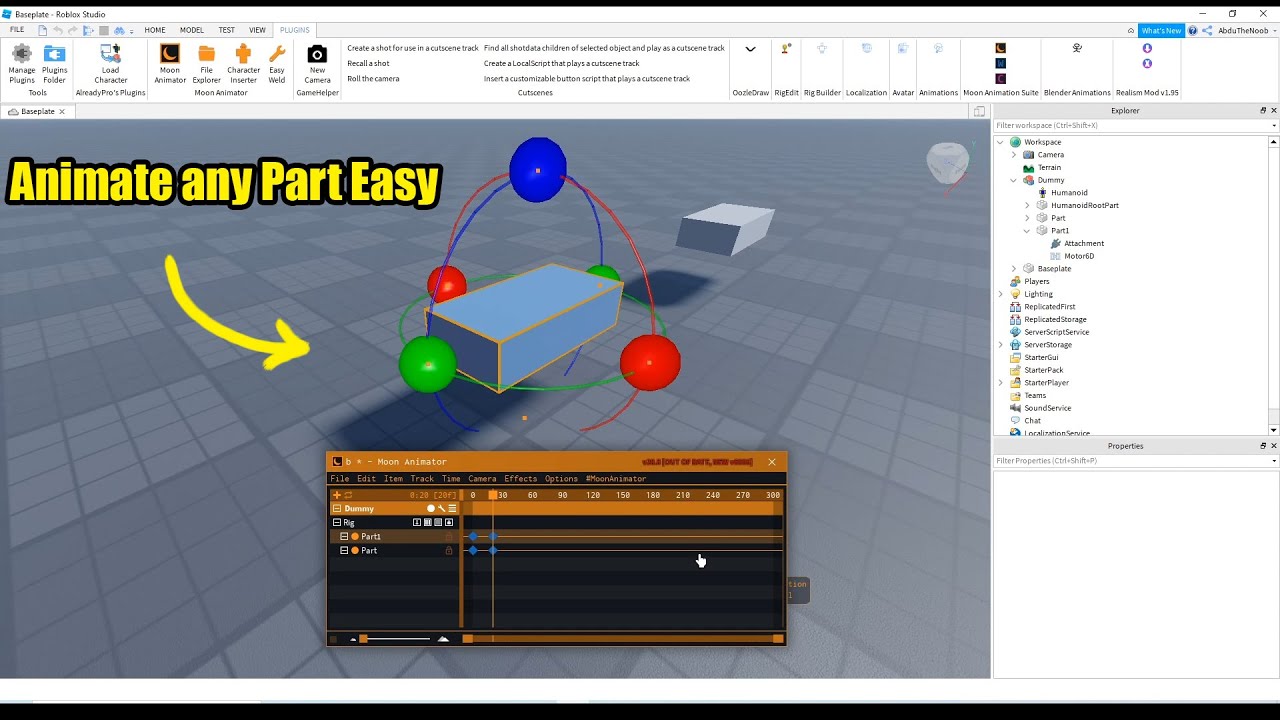The width and height of the screenshot is (1280, 720).
Task: Activate the Easy Weld tool
Action: click(277, 64)
